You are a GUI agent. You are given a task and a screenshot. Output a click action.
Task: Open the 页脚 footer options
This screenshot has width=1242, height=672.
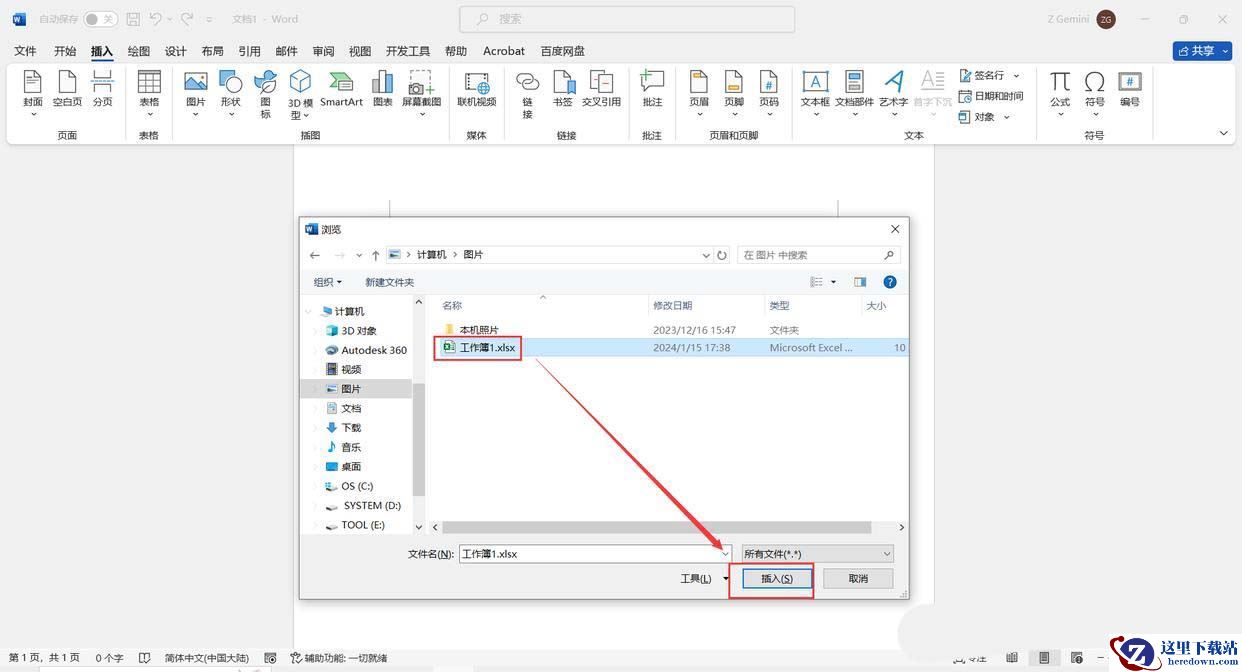734,93
